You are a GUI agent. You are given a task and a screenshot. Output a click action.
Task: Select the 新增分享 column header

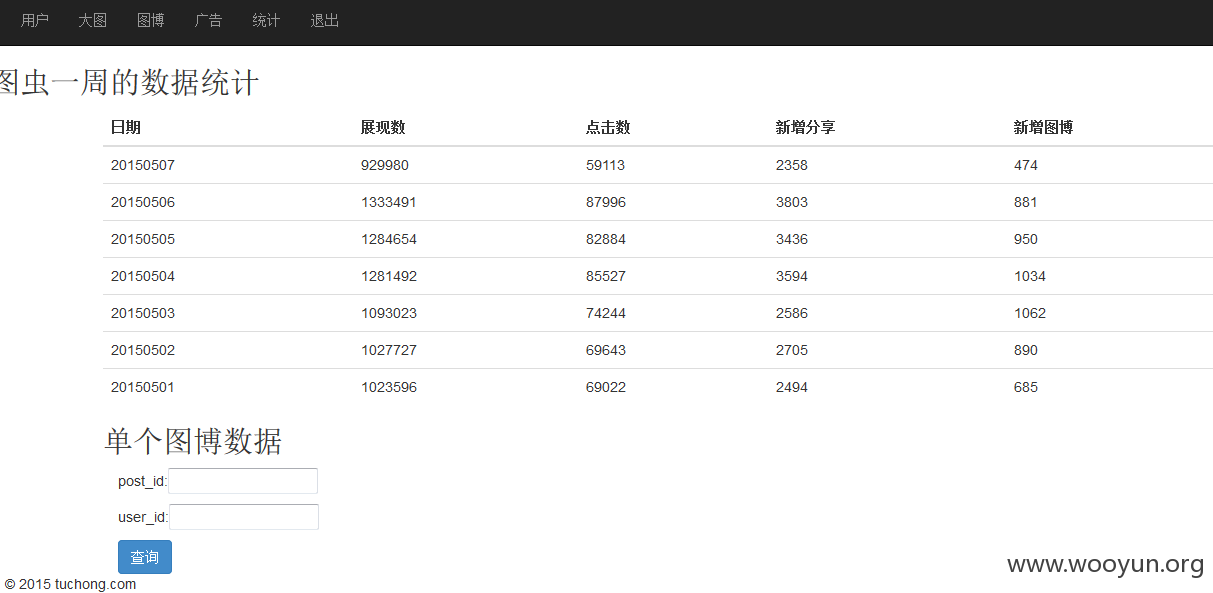[806, 127]
